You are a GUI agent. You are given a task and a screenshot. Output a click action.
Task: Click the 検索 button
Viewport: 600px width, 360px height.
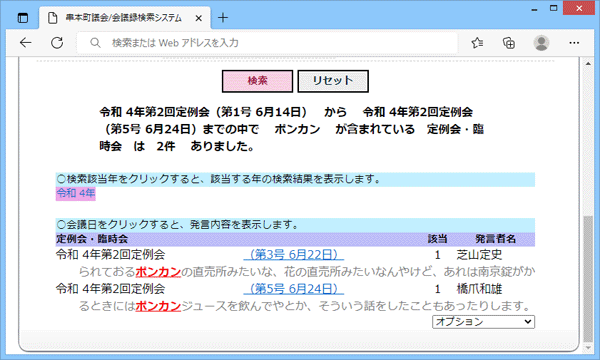258,81
